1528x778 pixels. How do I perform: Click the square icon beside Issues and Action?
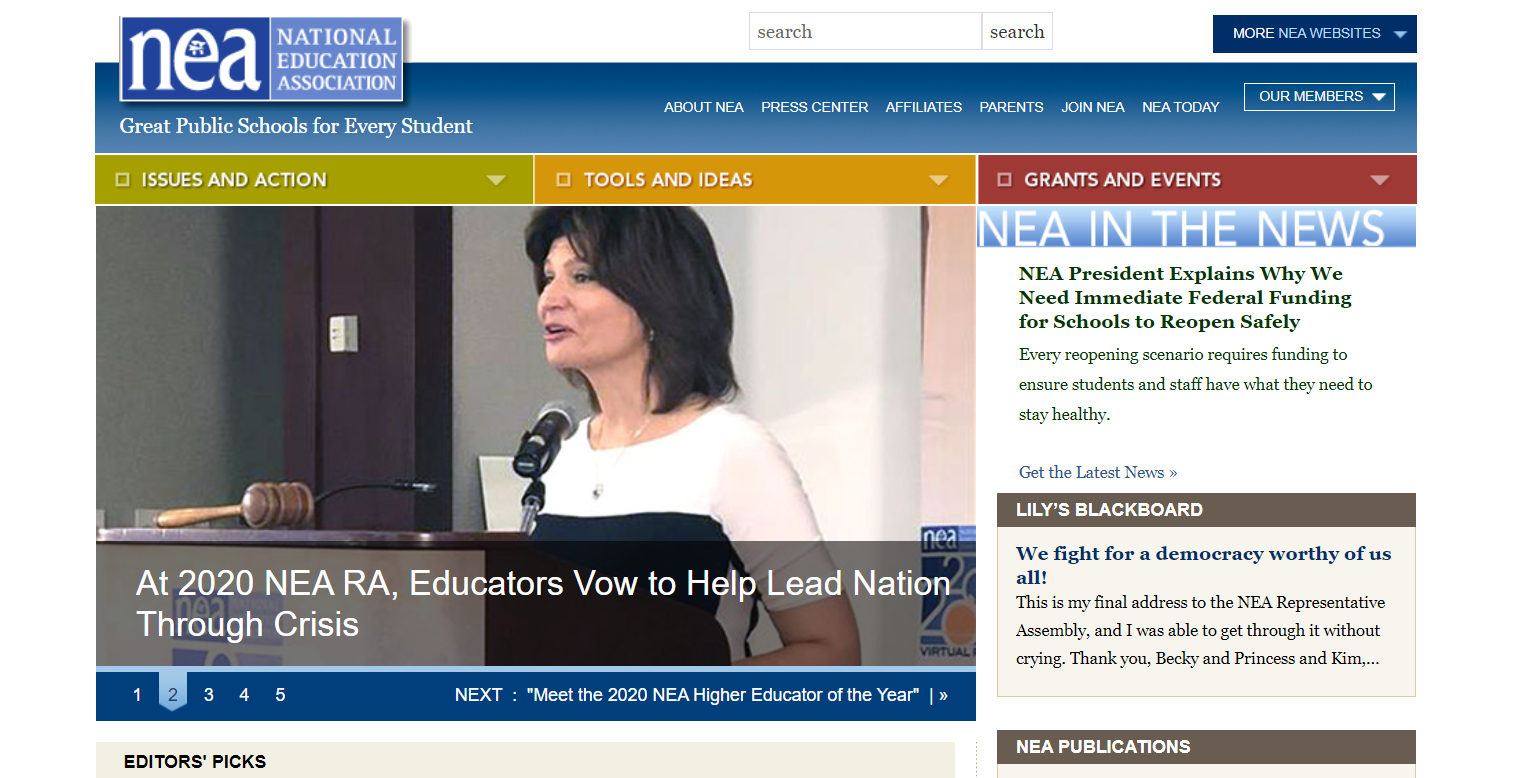(123, 180)
